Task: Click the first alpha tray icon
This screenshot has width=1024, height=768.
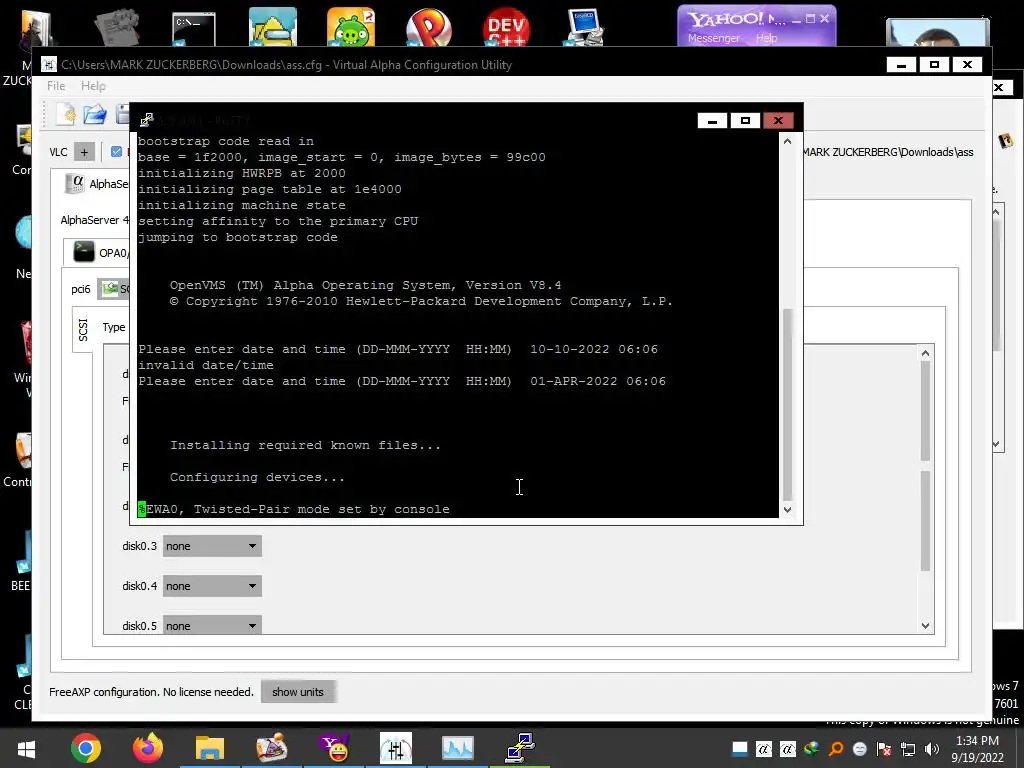Action: click(763, 749)
